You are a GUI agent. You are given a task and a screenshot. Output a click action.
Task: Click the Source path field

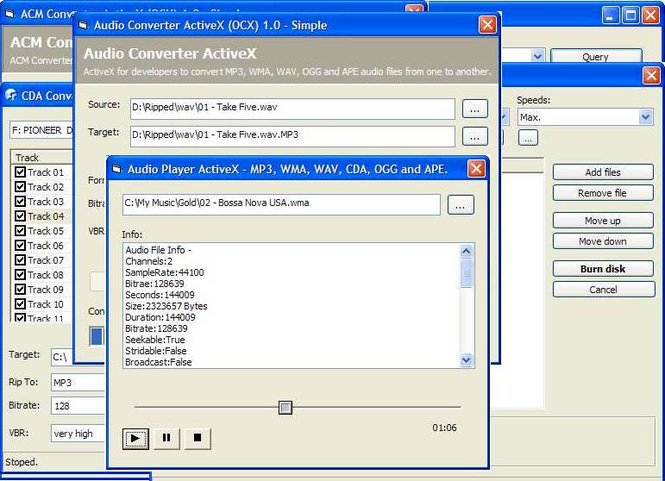(x=293, y=109)
